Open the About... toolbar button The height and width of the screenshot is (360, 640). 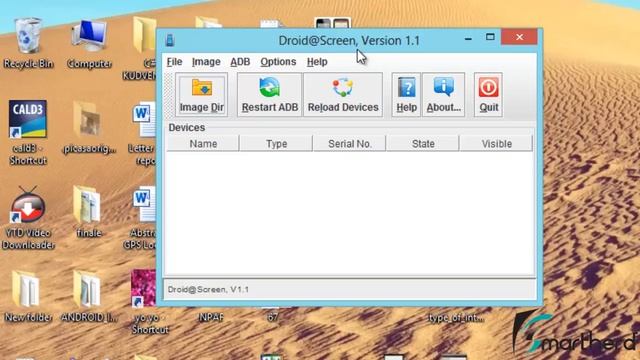click(443, 95)
